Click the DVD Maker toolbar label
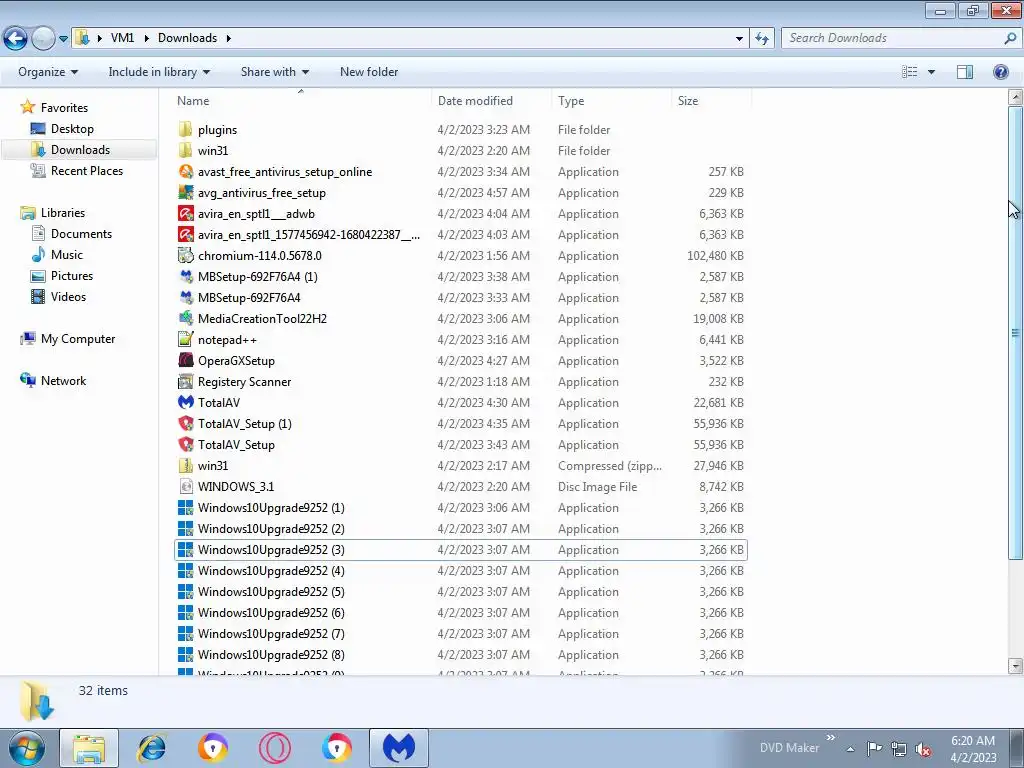Image resolution: width=1024 pixels, height=768 pixels. point(789,748)
